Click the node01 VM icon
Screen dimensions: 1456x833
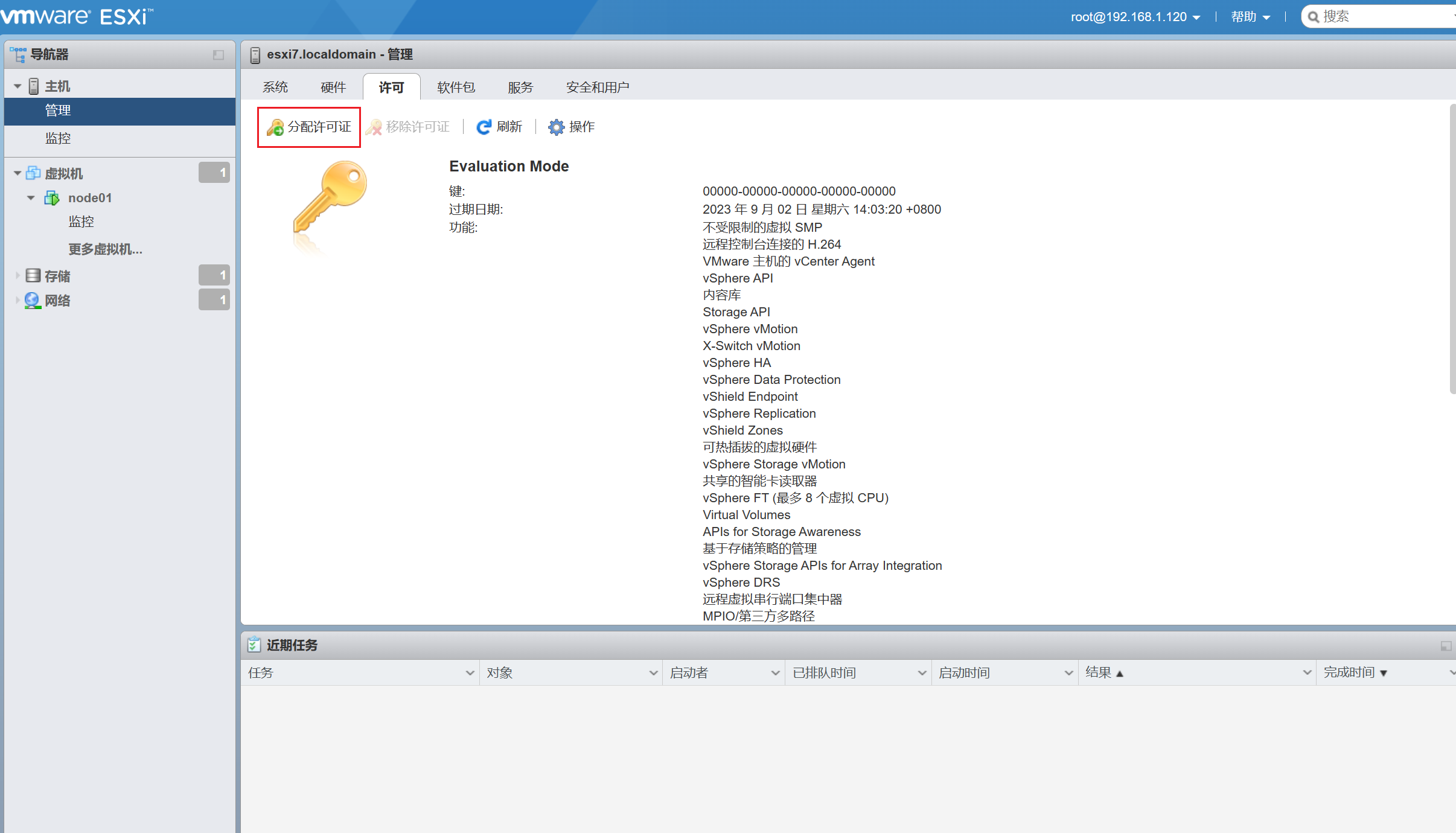pyautogui.click(x=52, y=198)
